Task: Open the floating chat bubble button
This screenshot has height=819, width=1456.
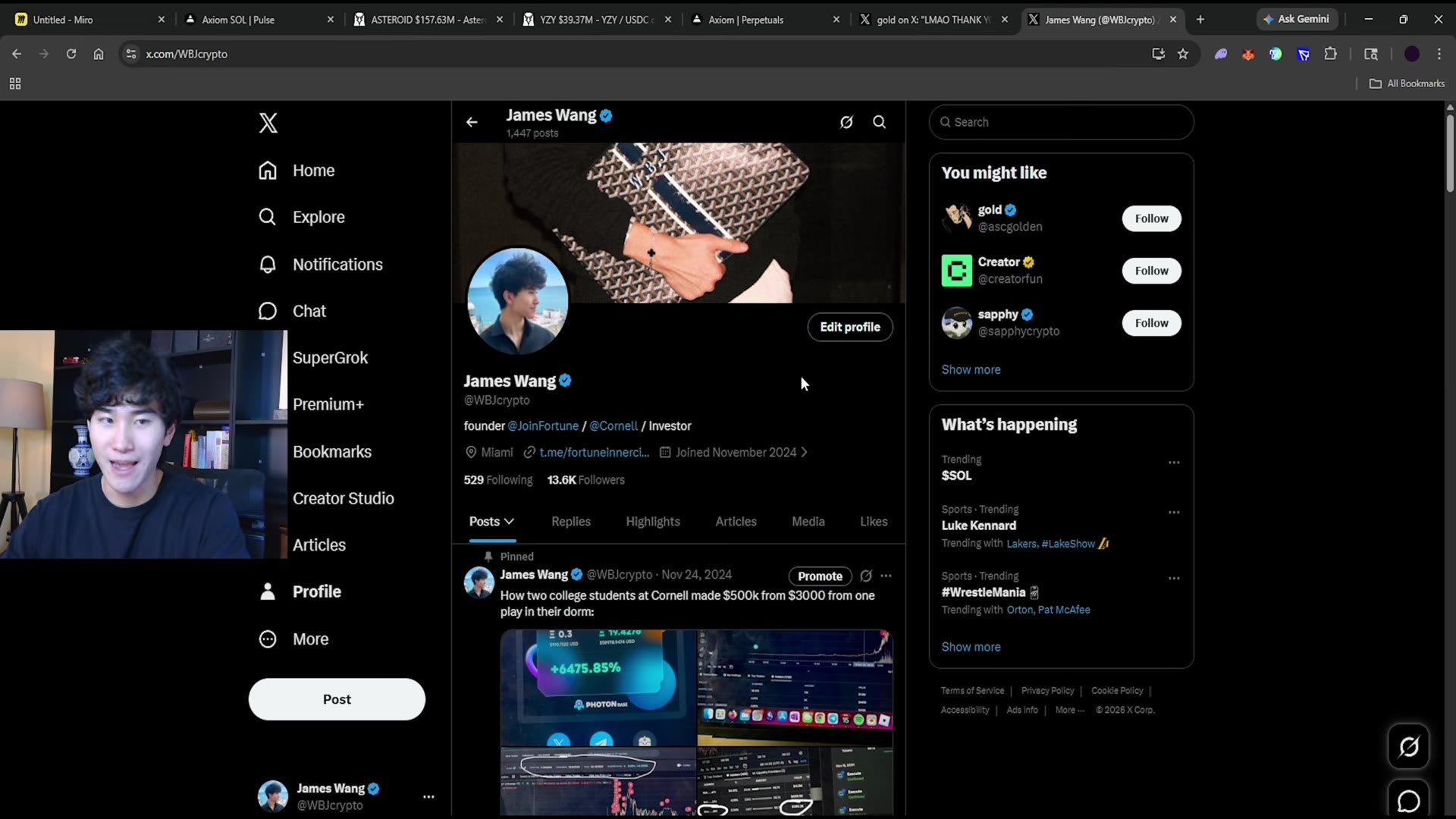Action: click(1408, 800)
